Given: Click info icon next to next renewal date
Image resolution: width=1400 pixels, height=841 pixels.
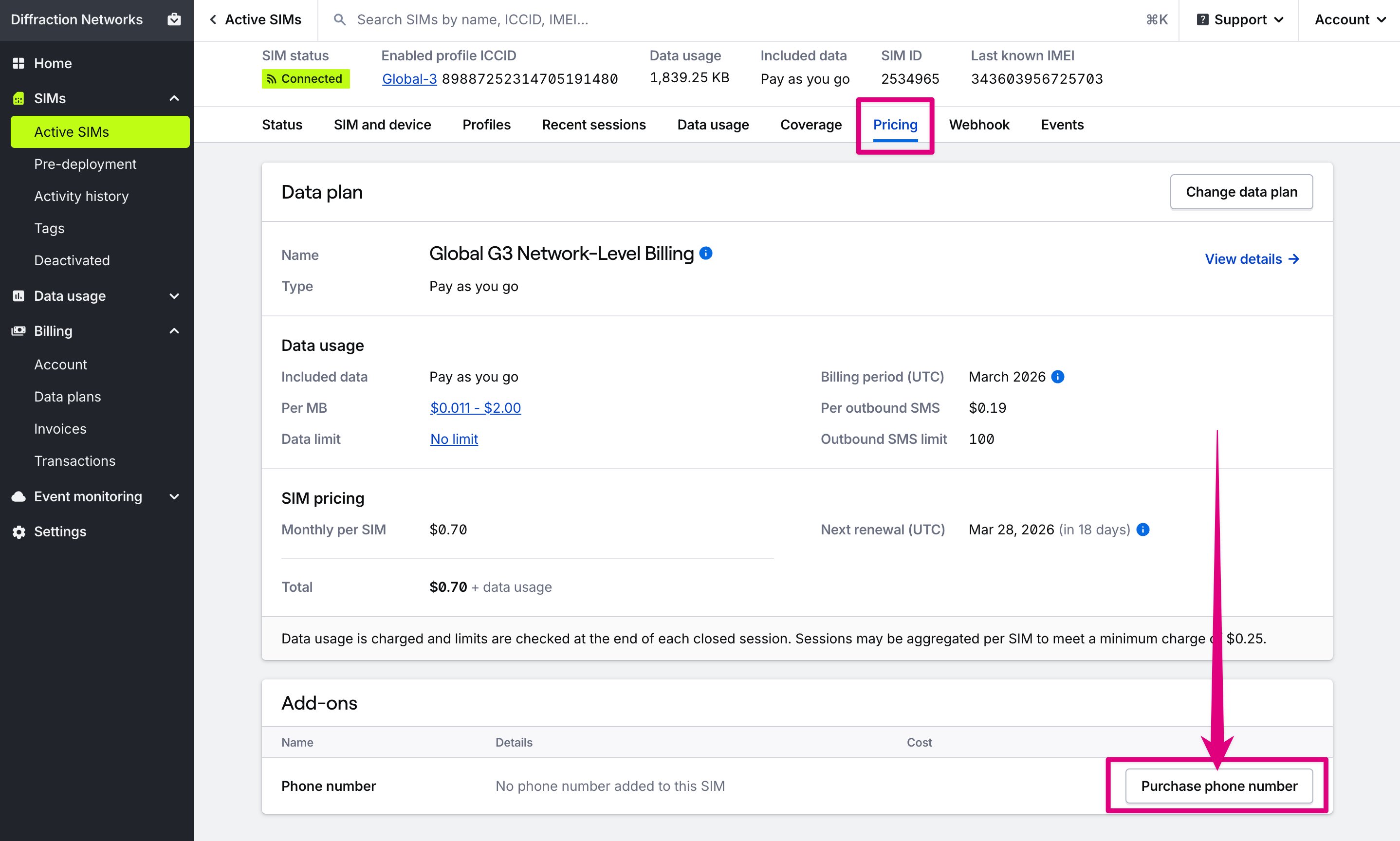Looking at the screenshot, I should 1143,530.
